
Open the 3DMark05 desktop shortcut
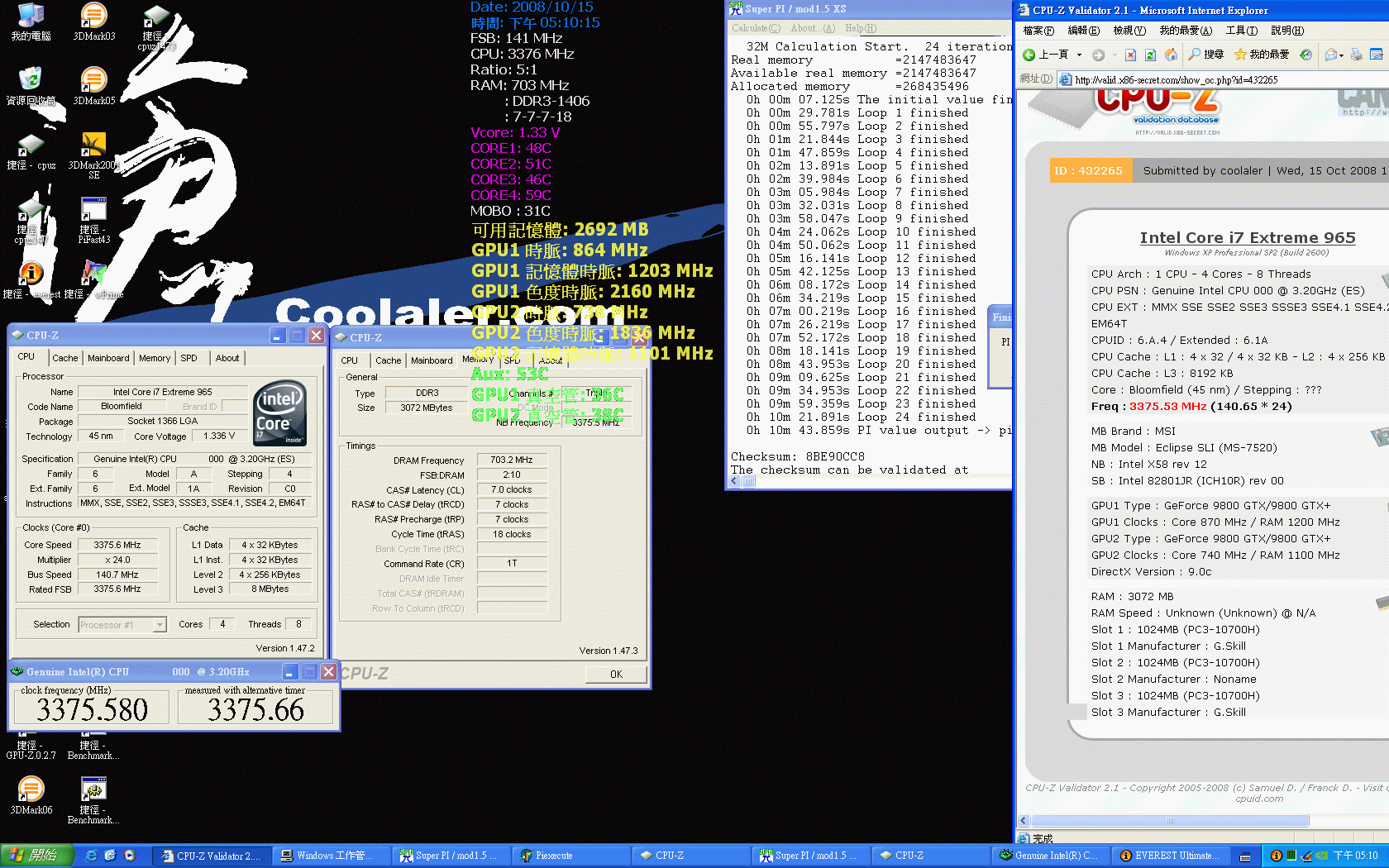pyautogui.click(x=94, y=86)
